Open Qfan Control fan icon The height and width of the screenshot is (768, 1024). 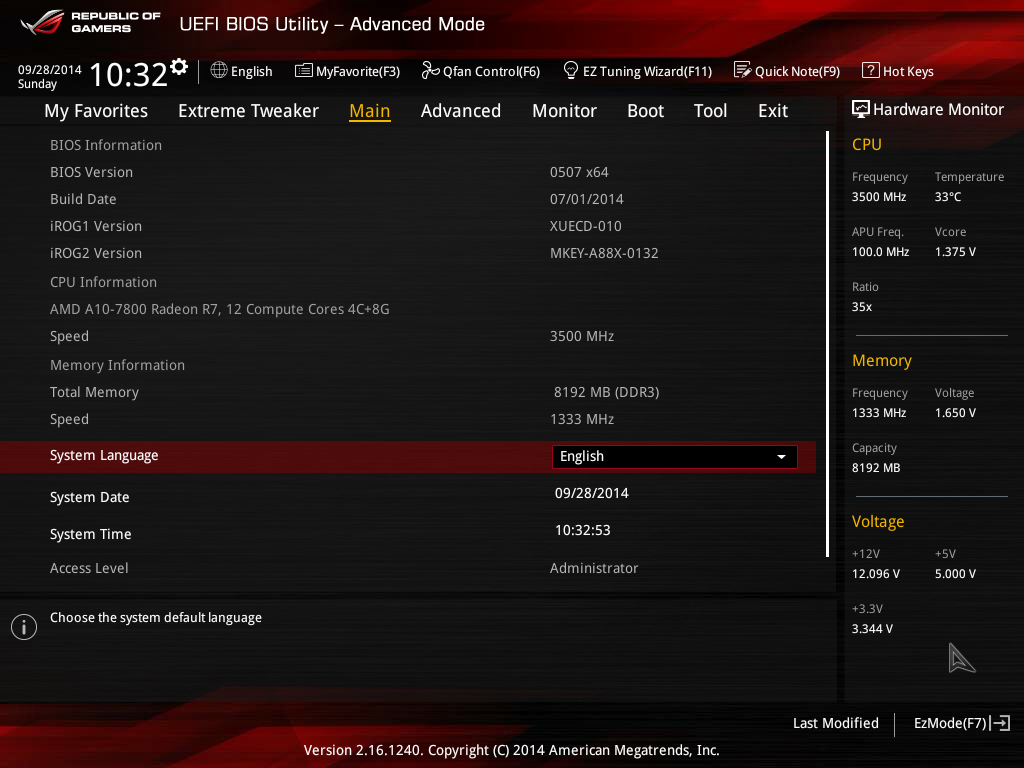tap(430, 70)
